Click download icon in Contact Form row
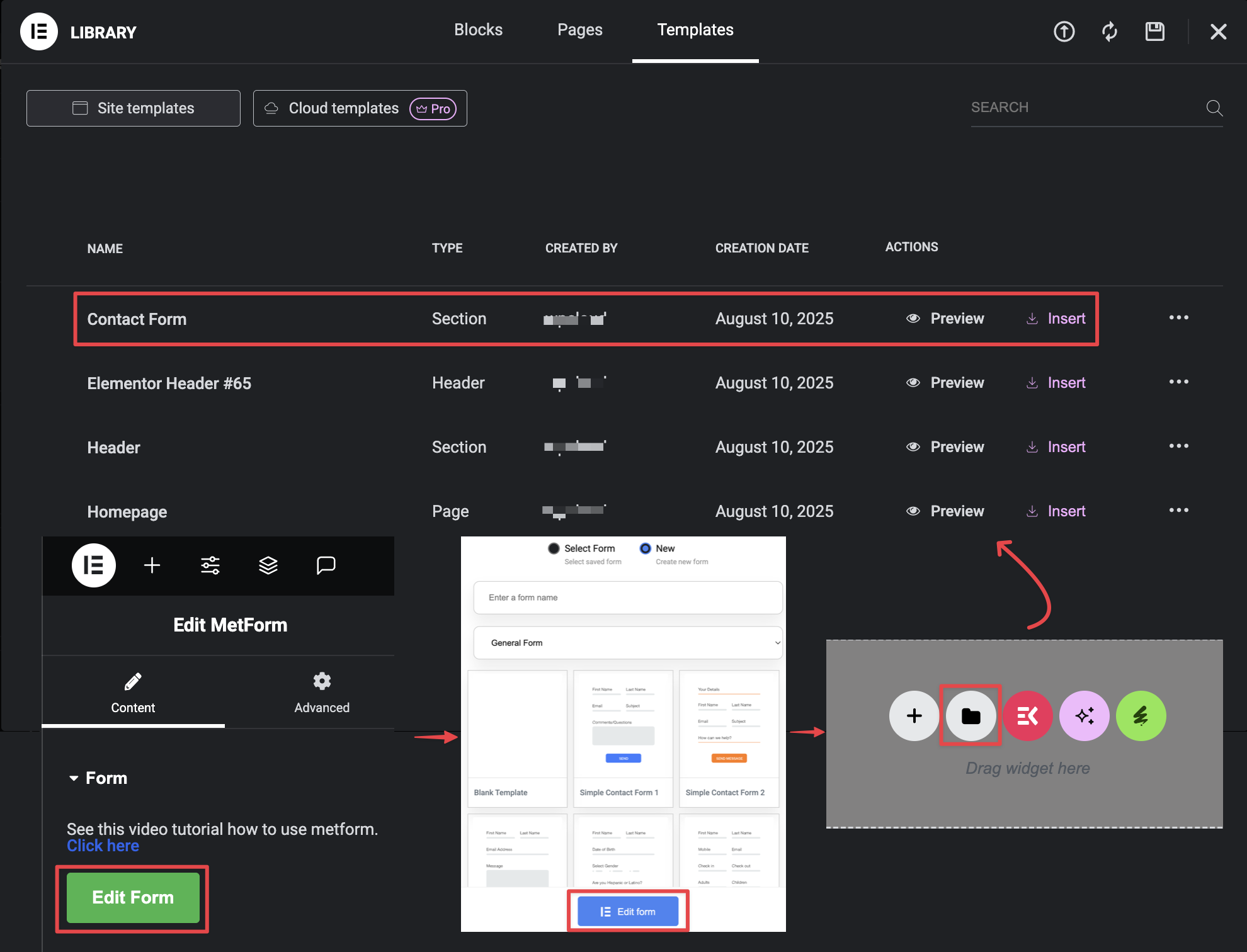 [1032, 319]
